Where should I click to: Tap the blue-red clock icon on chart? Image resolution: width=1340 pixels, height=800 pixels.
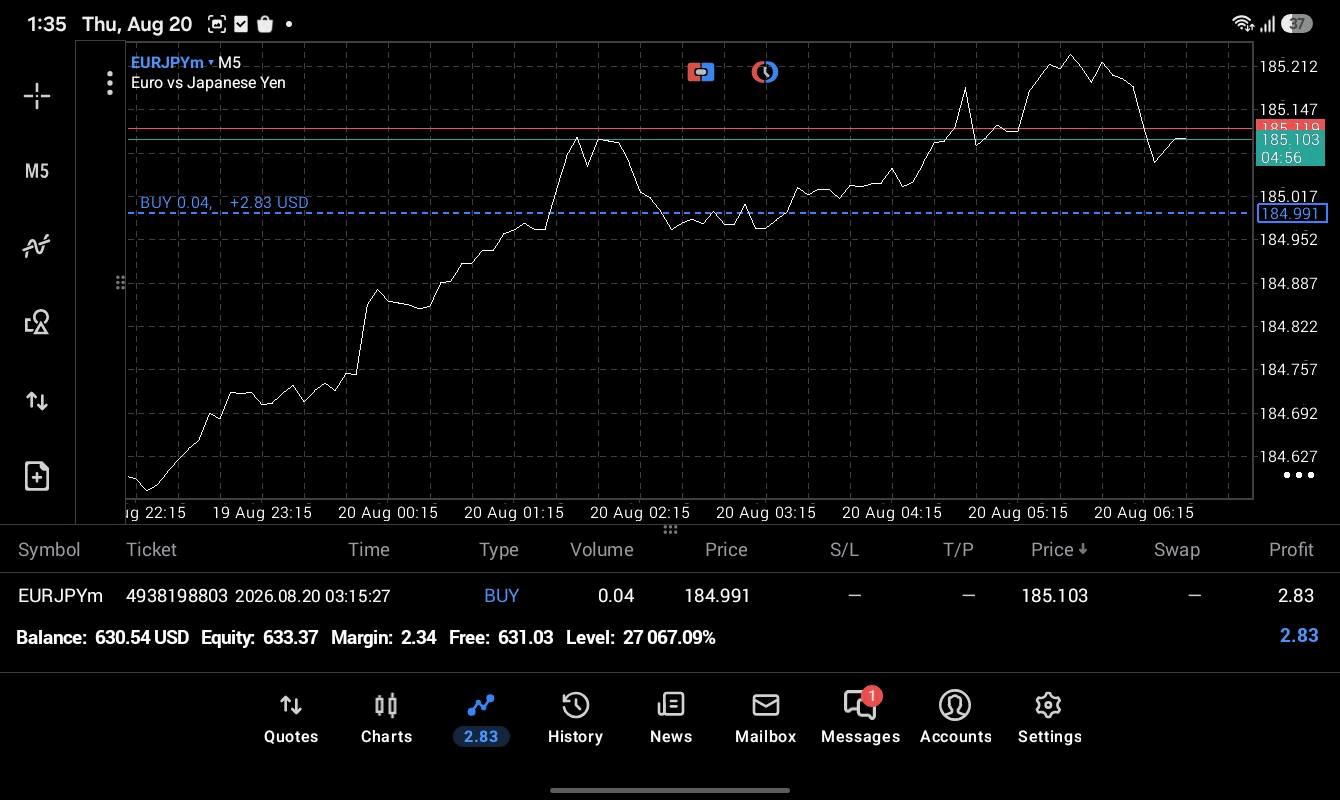[x=765, y=72]
